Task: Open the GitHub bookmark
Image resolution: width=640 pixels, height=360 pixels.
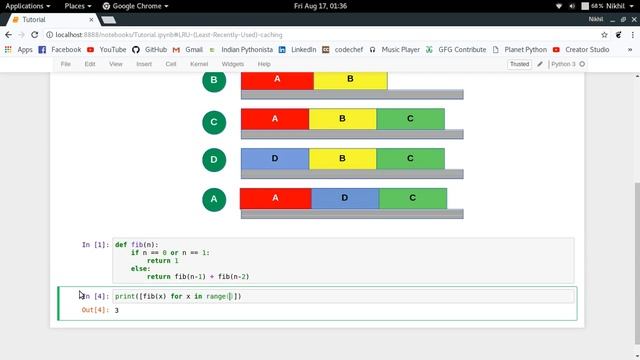Action: click(x=149, y=49)
